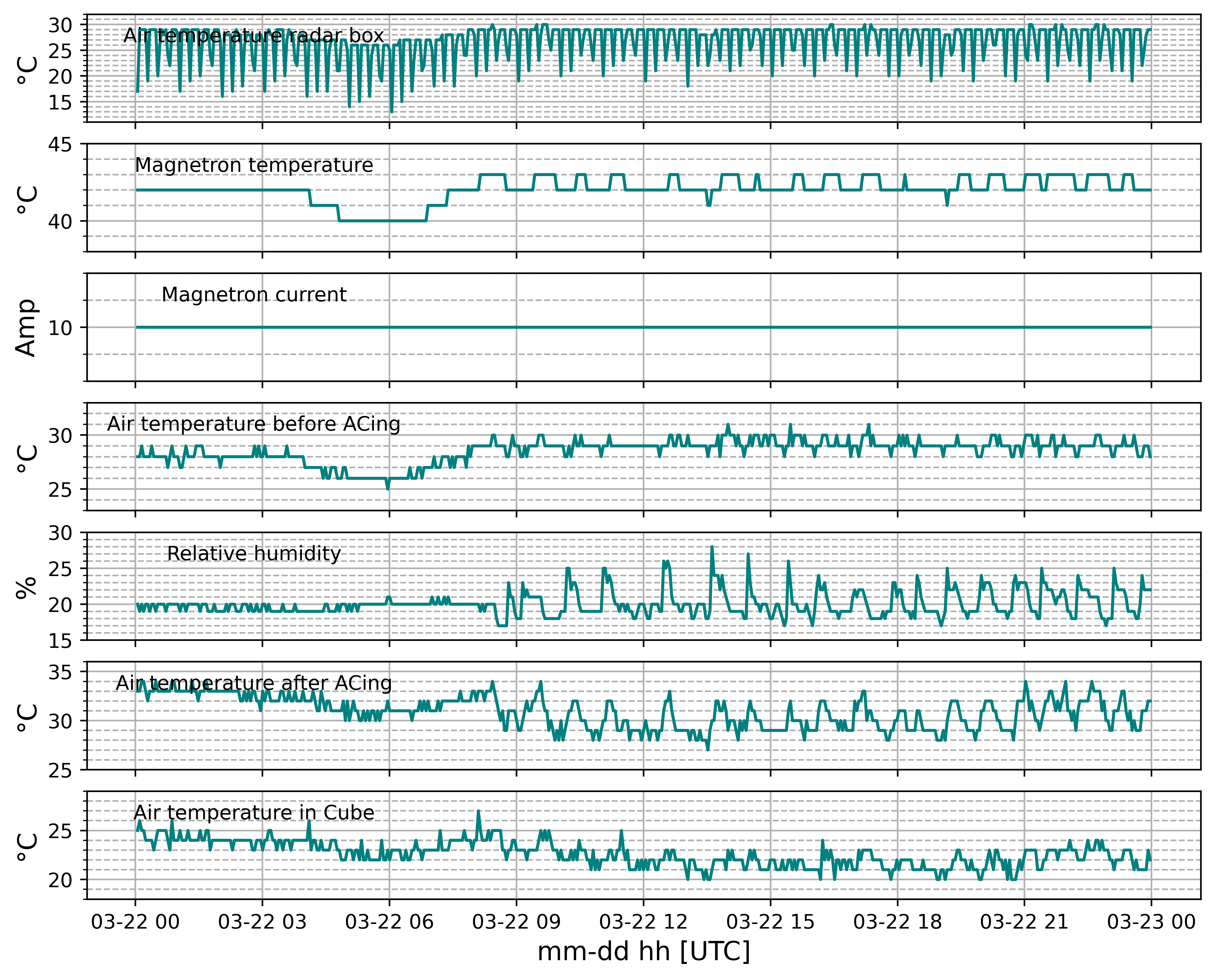
Task: Click the '%' y-axis label of humidity plot
Action: (x=26, y=587)
